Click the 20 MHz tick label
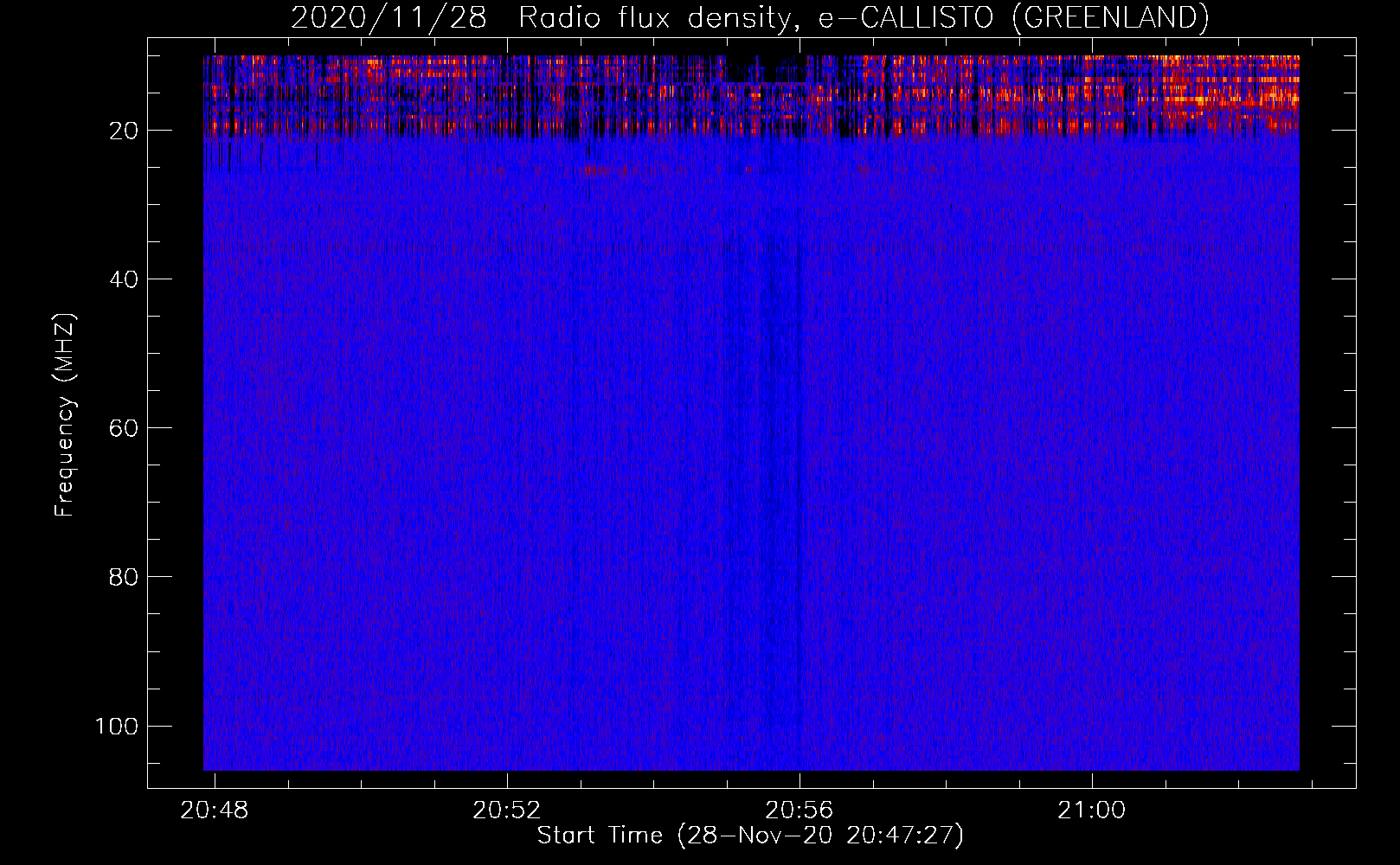The height and width of the screenshot is (865, 1400). tap(124, 131)
